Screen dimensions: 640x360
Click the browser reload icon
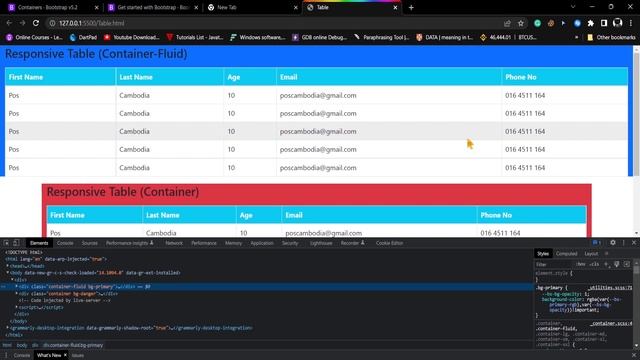point(36,23)
